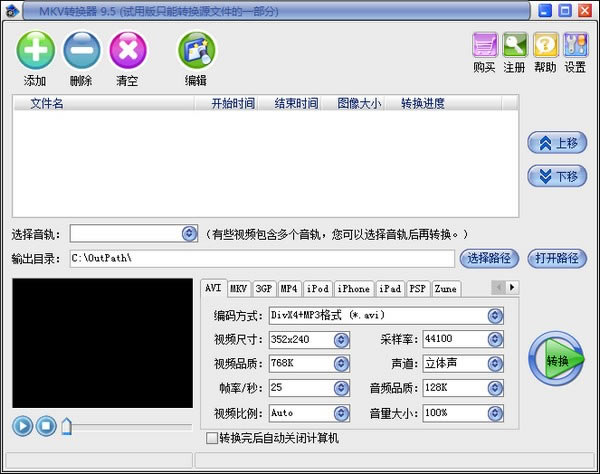
Task: Click the 上移 (Move Up) button
Action: tap(557, 143)
